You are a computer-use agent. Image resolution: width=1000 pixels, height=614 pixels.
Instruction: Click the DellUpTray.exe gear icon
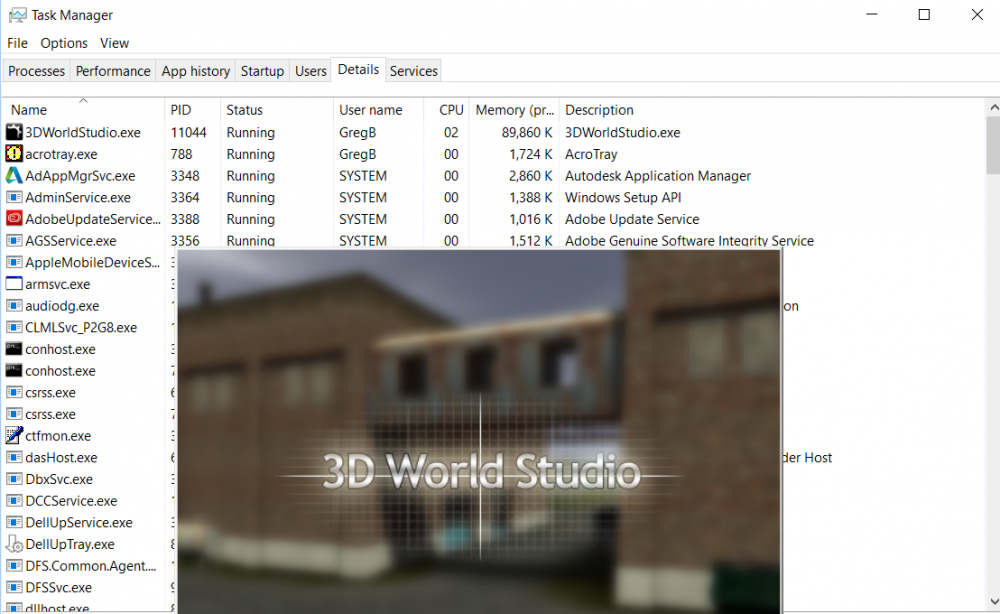pyautogui.click(x=14, y=544)
